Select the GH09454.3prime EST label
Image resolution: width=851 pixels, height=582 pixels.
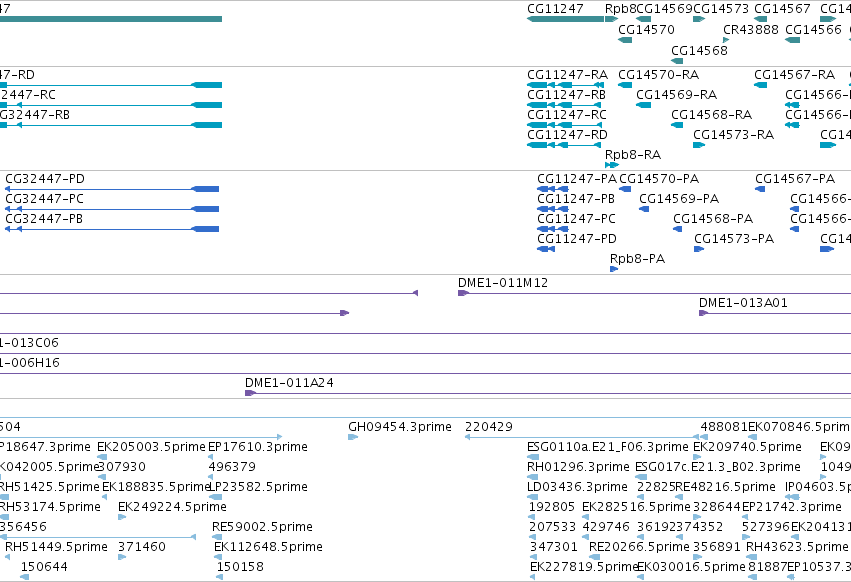click(x=400, y=427)
